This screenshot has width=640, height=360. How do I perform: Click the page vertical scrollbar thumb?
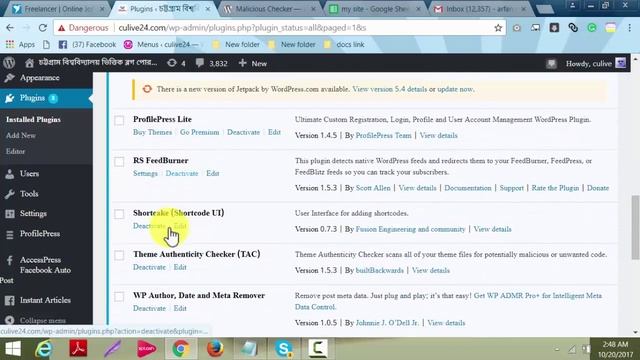pos(635,227)
